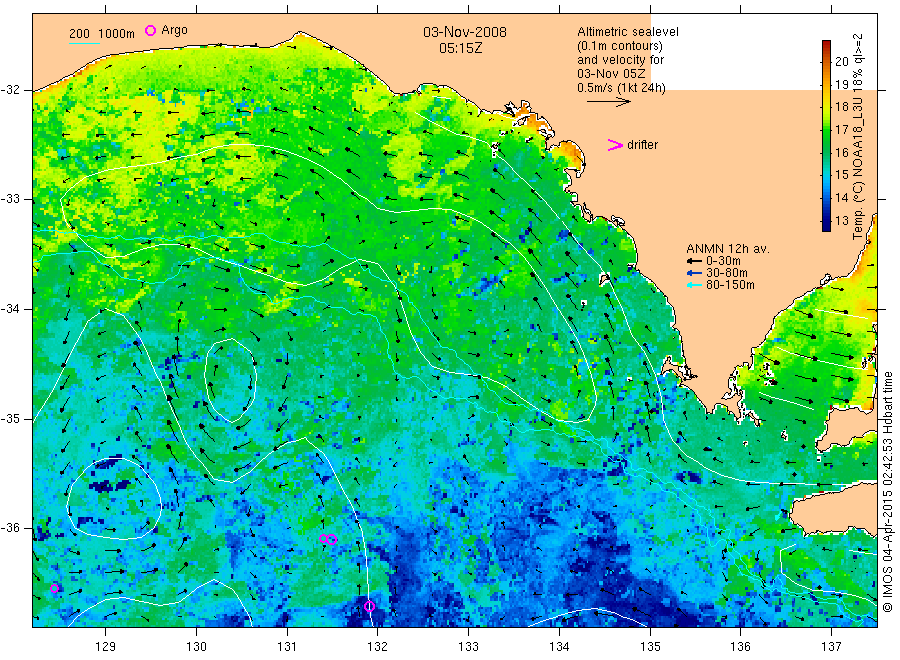Click the Argo float marker near 131.9 longitude
Screen dimensions: 900x660
point(369,606)
